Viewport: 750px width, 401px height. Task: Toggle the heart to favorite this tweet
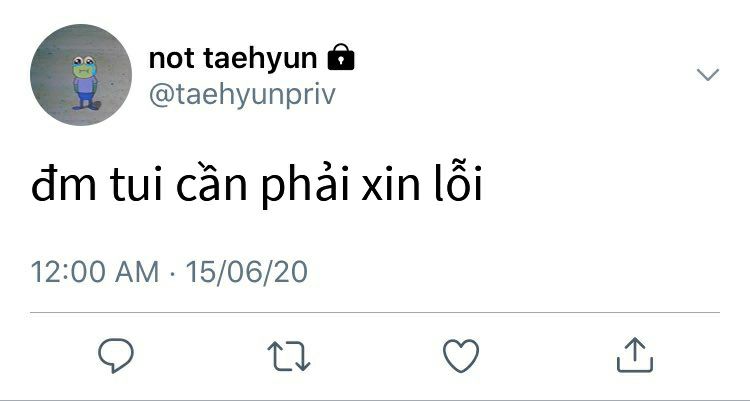click(461, 356)
